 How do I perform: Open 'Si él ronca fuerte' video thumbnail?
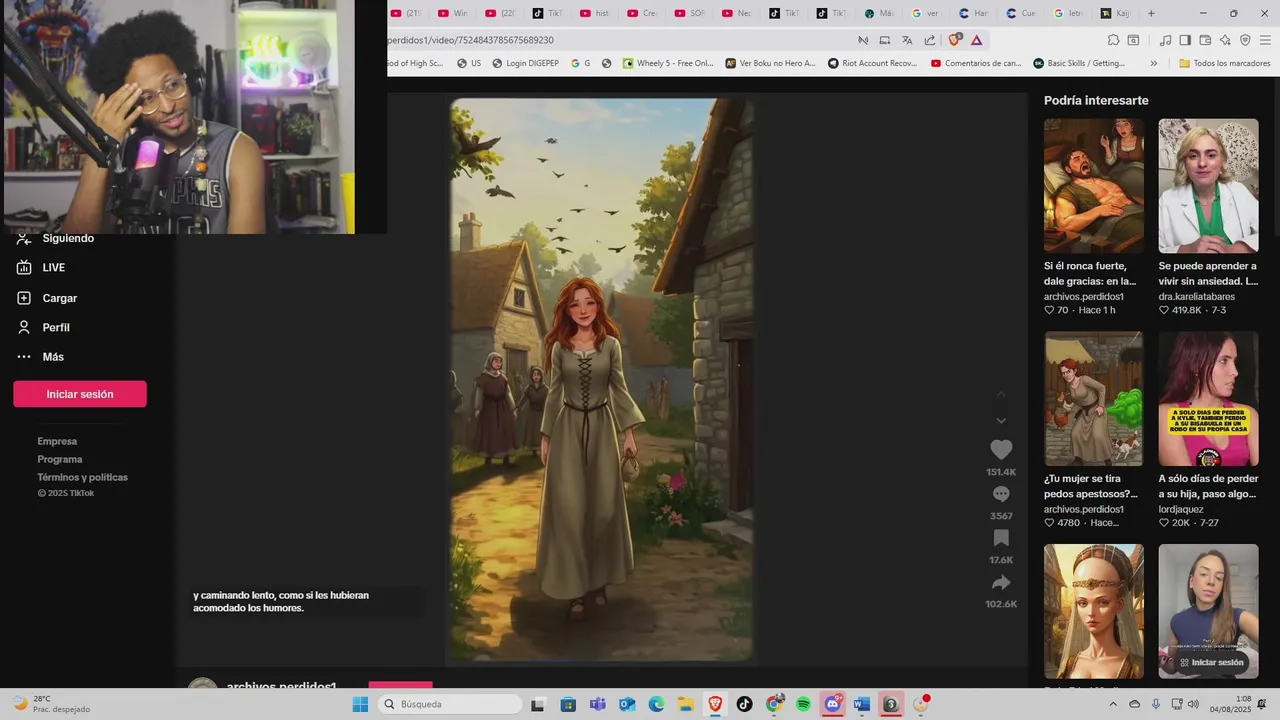(1093, 186)
